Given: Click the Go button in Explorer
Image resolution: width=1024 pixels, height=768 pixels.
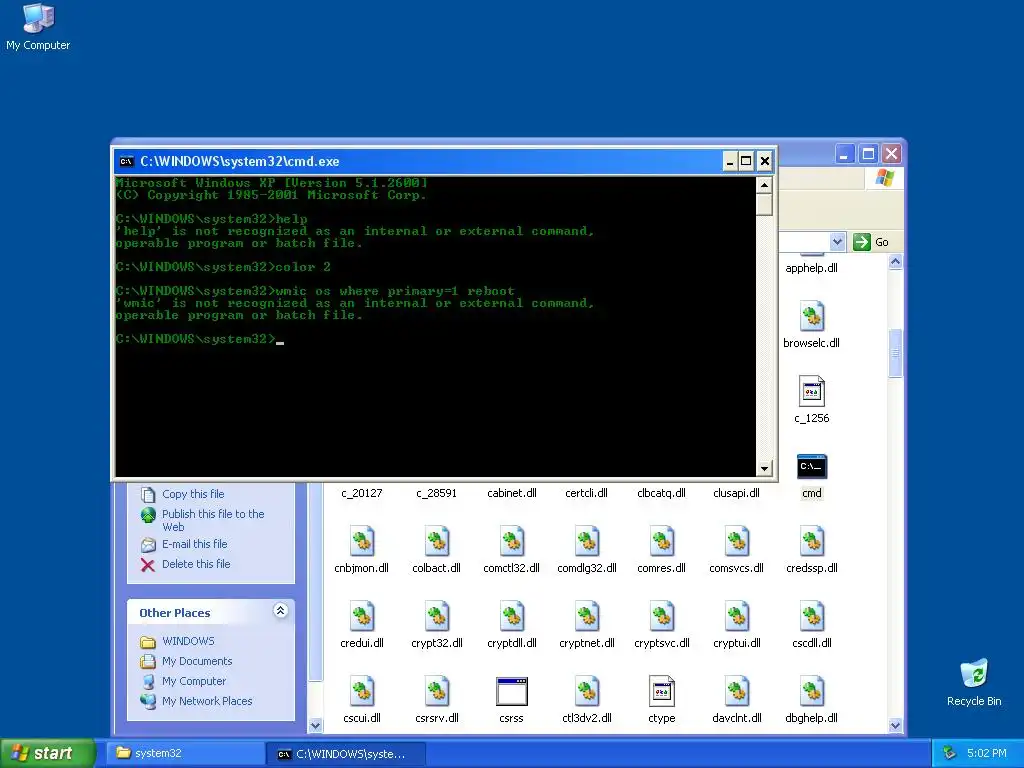Looking at the screenshot, I should [872, 242].
